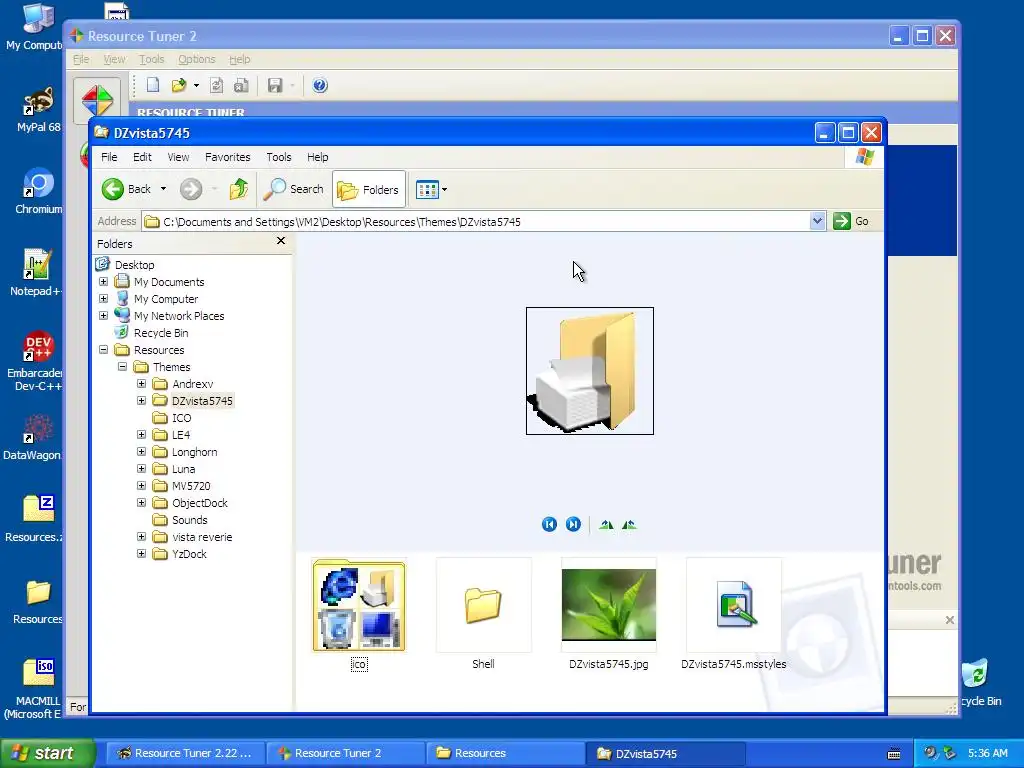Select the ICO folder in tree
This screenshot has height=768, width=1024.
[181, 418]
